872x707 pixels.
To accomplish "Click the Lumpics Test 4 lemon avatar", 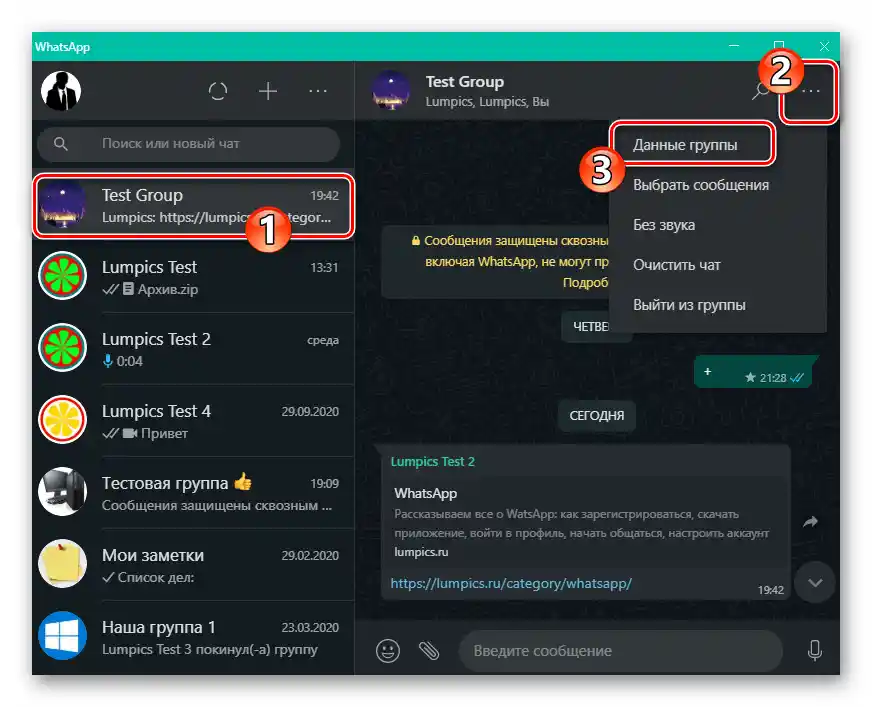I will [x=62, y=420].
